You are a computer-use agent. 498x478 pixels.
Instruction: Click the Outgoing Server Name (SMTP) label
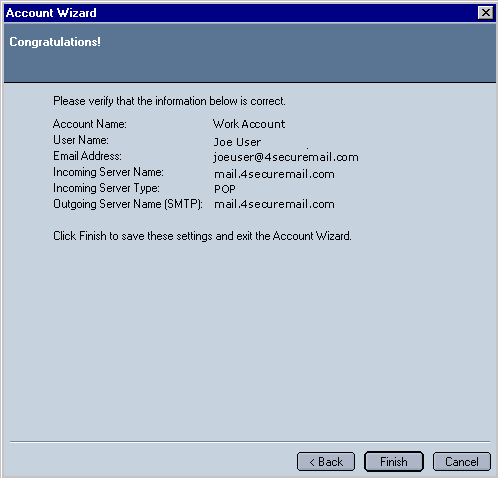point(128,204)
